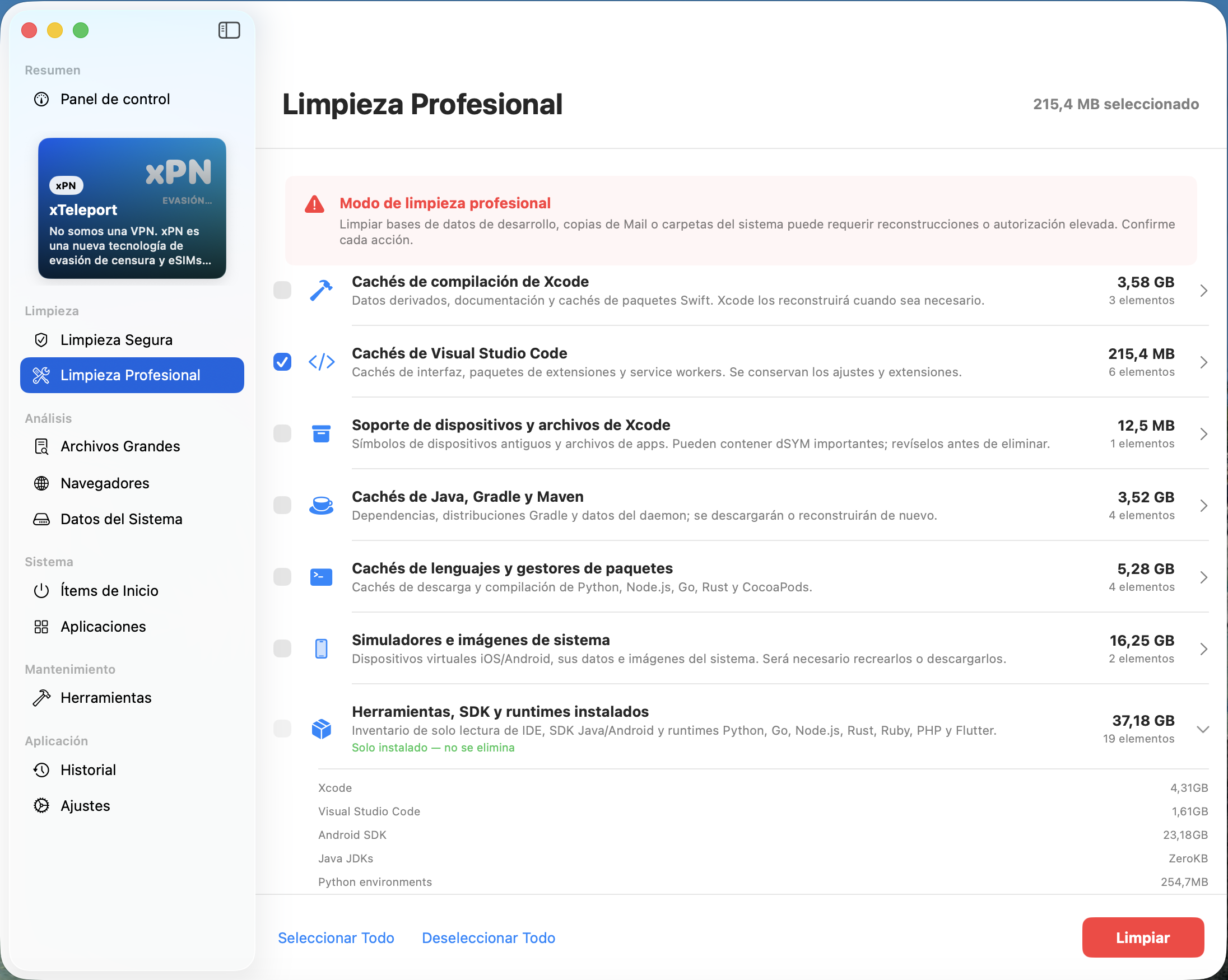The image size is (1228, 980).
Task: Click the Archivos Grandes document icon
Action: (41, 446)
